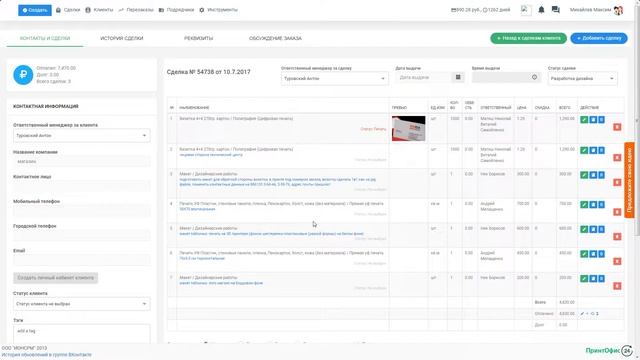Click the green edit icon in row 3
640x360 pixels.
click(584, 175)
